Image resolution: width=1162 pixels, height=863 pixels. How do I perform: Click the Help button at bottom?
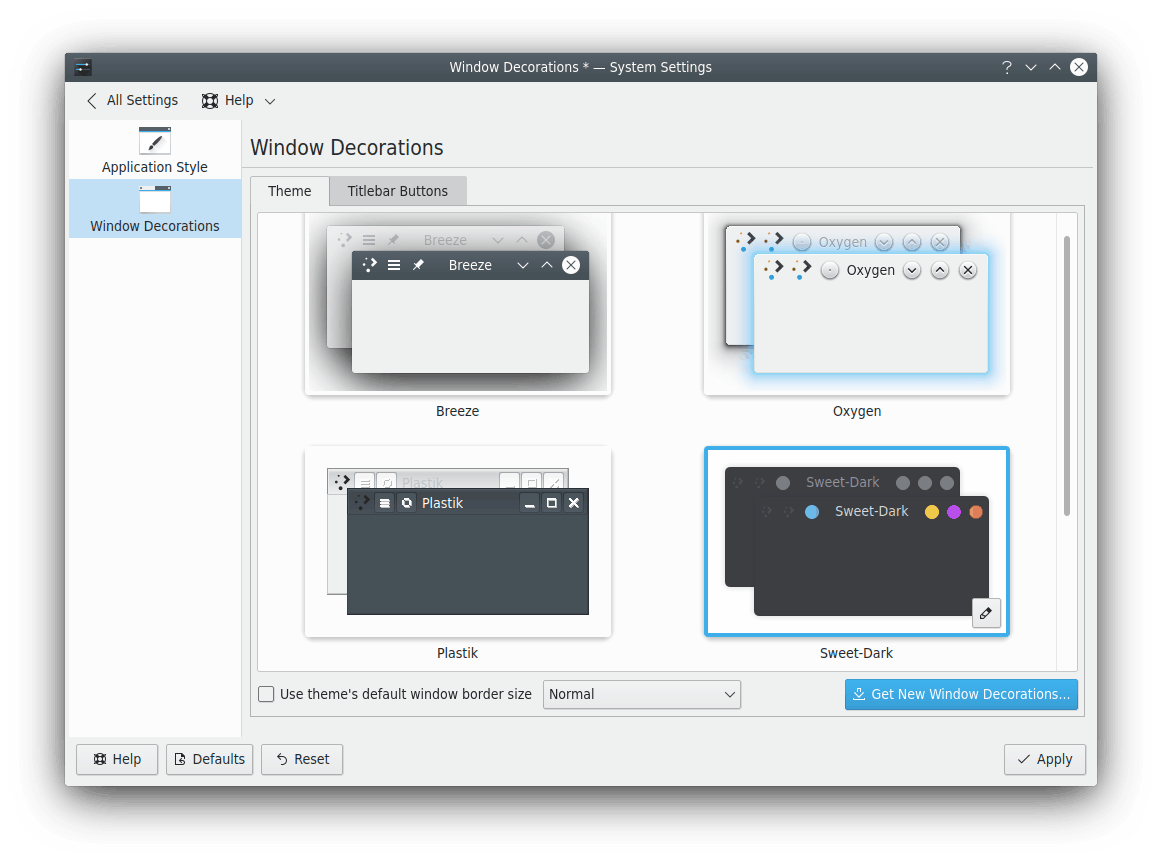point(117,759)
